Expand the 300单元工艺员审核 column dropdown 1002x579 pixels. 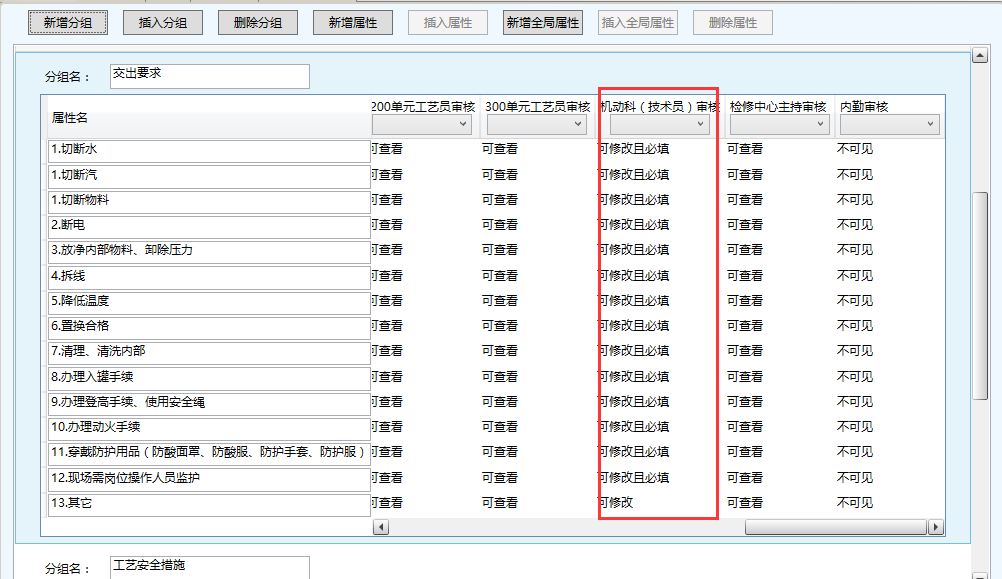pyautogui.click(x=535, y=125)
